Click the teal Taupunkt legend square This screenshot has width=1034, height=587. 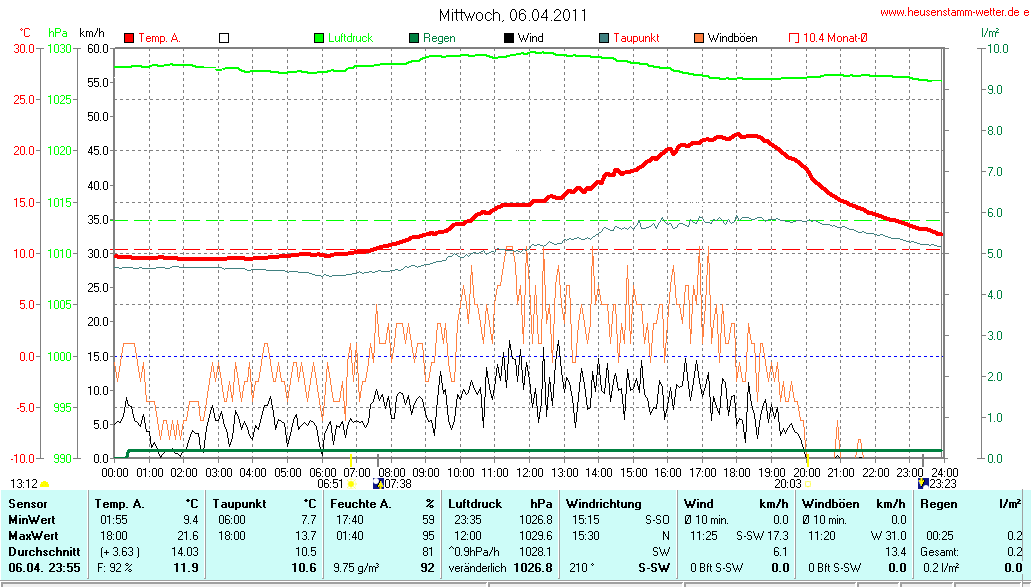(604, 38)
